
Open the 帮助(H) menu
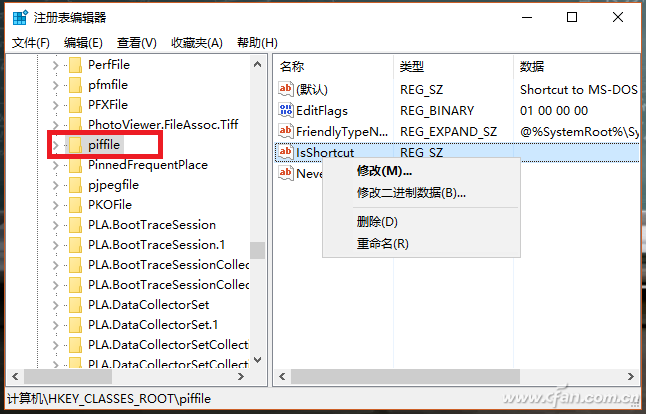click(x=257, y=43)
